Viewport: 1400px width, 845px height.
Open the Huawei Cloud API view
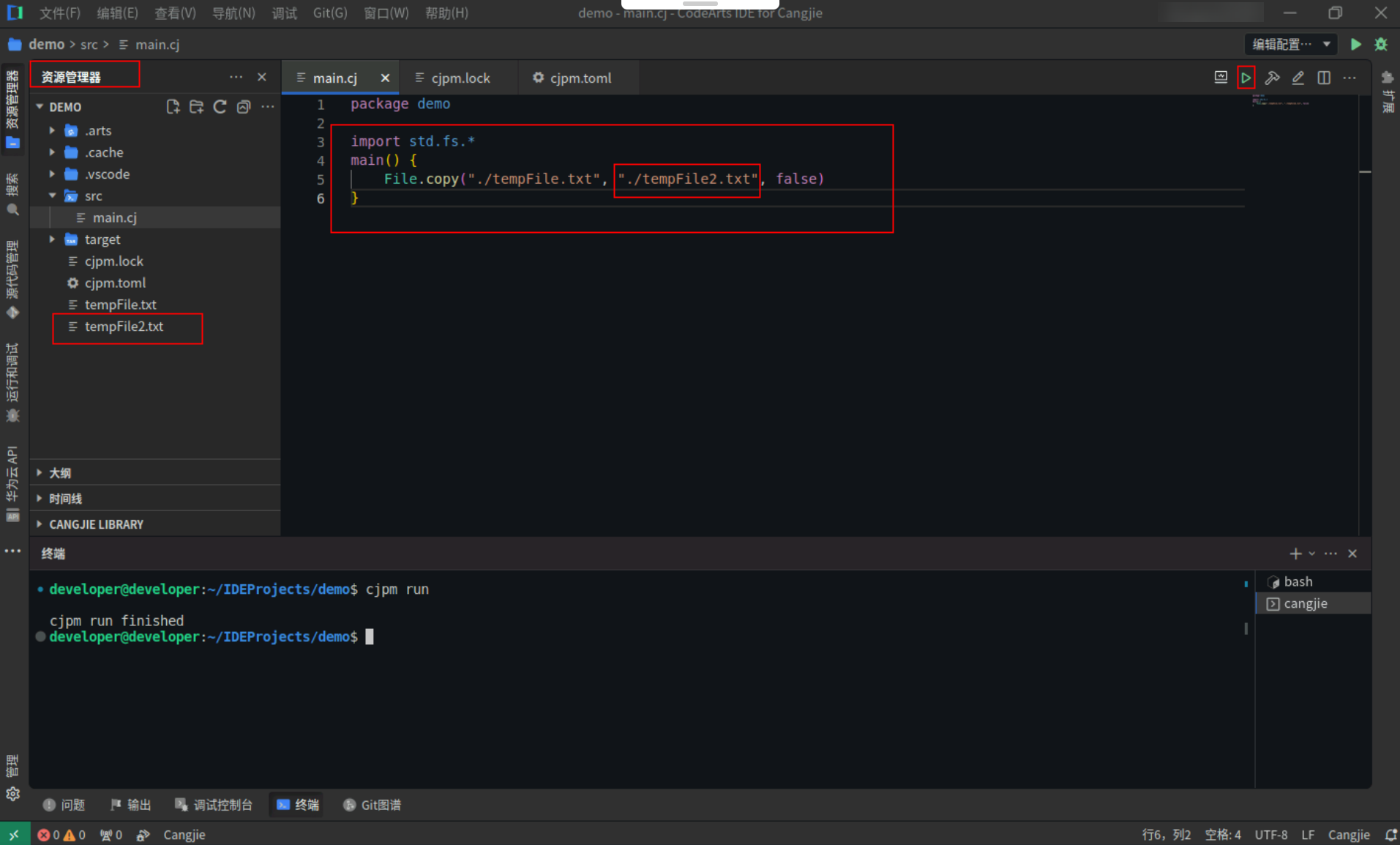pos(12,484)
